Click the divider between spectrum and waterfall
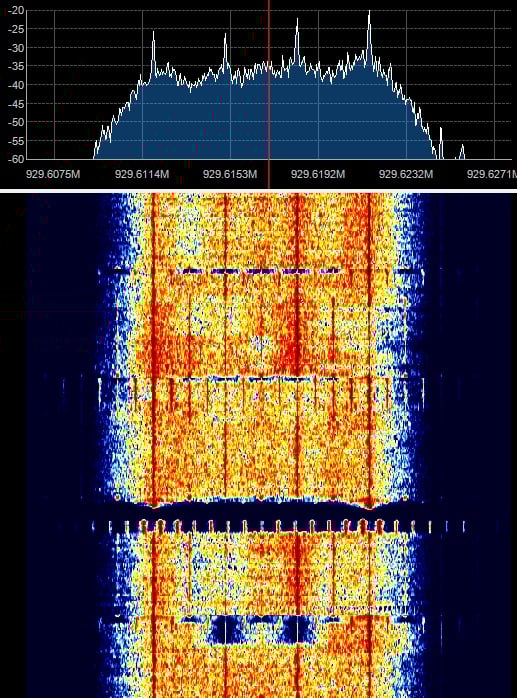 (258, 191)
